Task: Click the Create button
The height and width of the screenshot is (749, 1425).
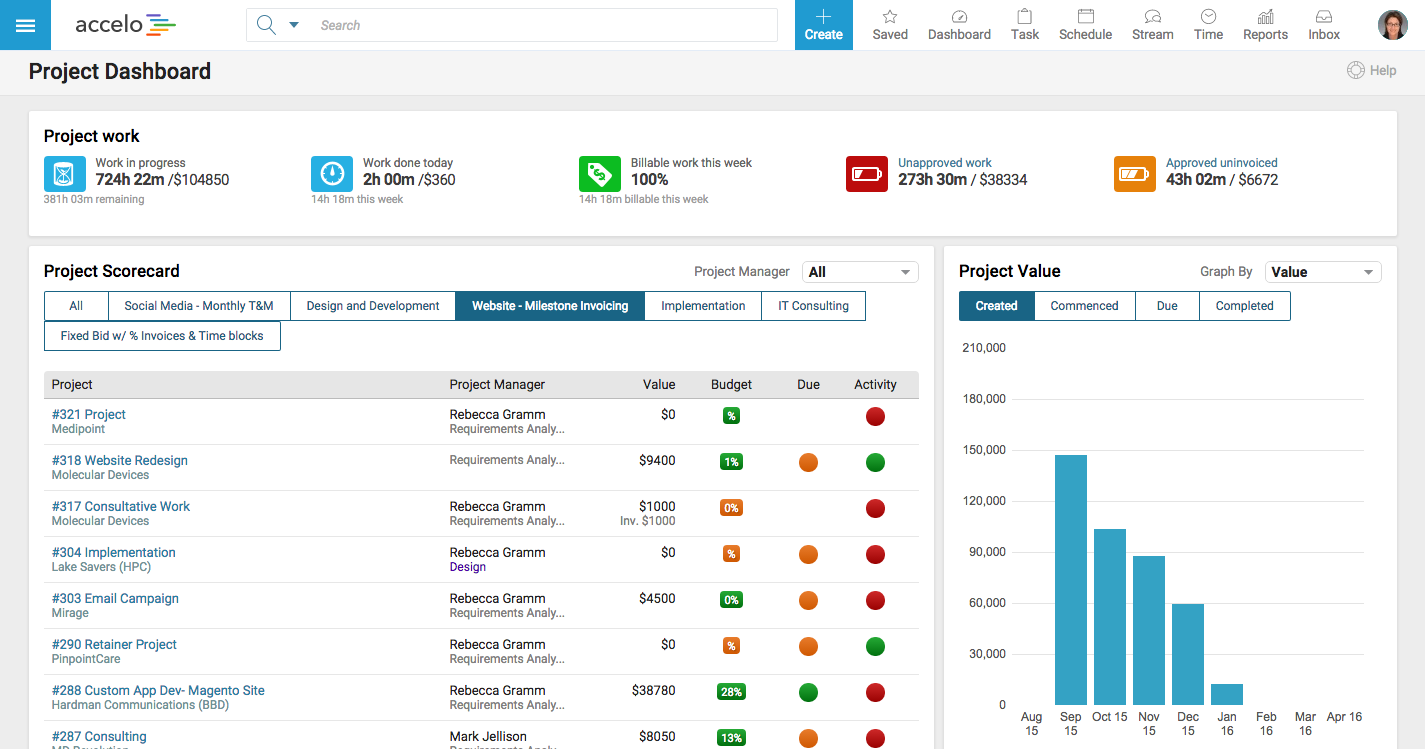Action: [823, 25]
